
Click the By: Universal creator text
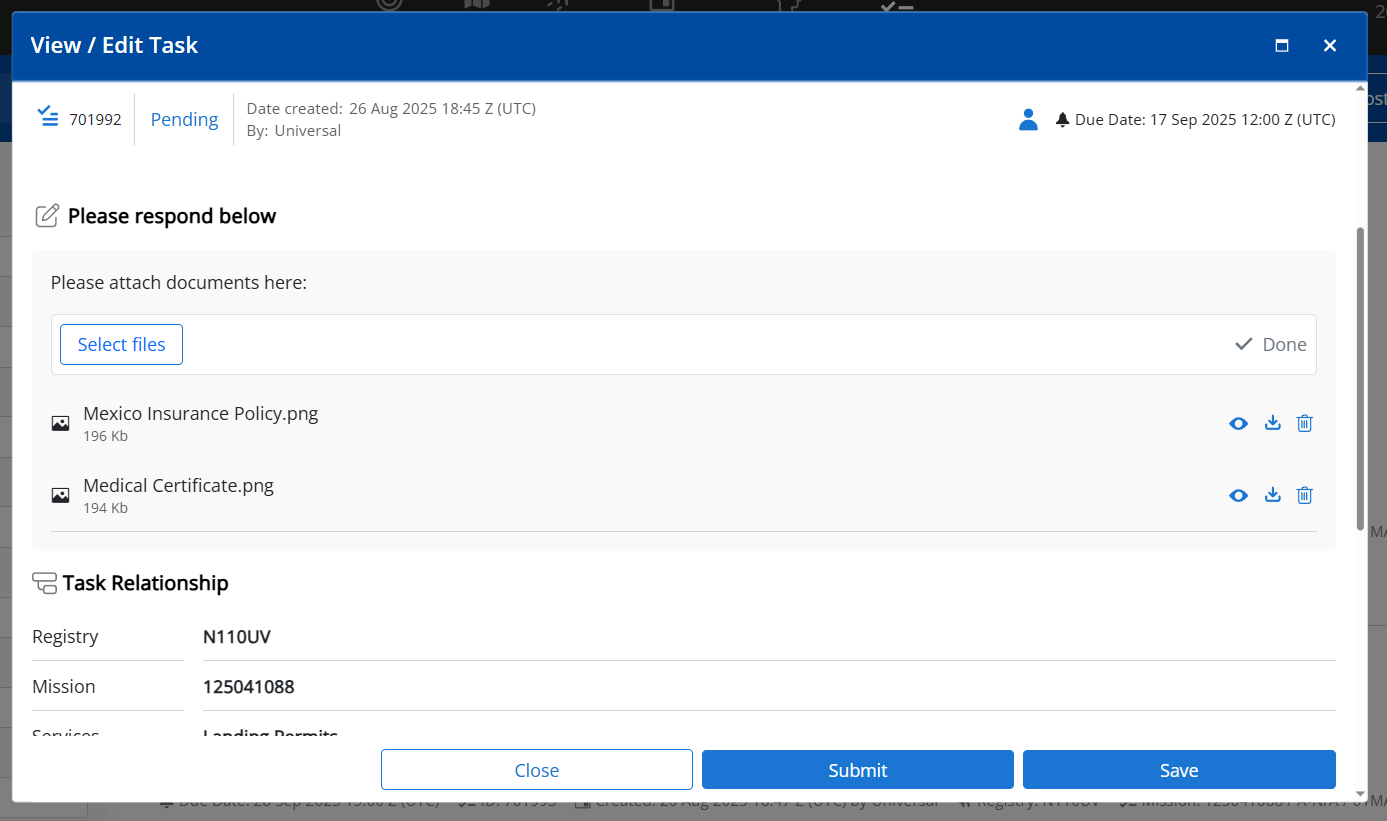click(294, 130)
